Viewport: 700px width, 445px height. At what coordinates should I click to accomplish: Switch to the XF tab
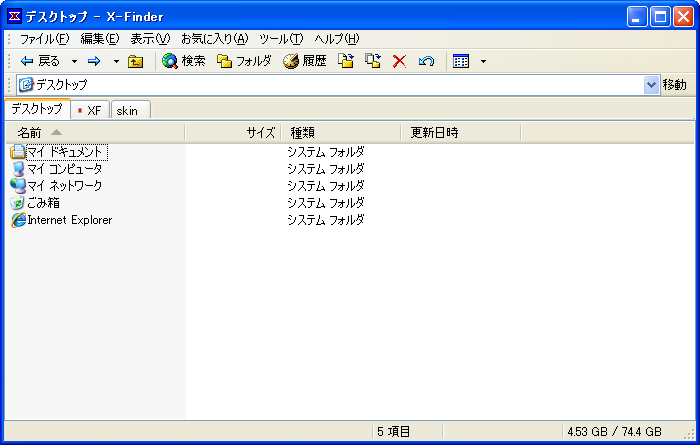(x=90, y=110)
